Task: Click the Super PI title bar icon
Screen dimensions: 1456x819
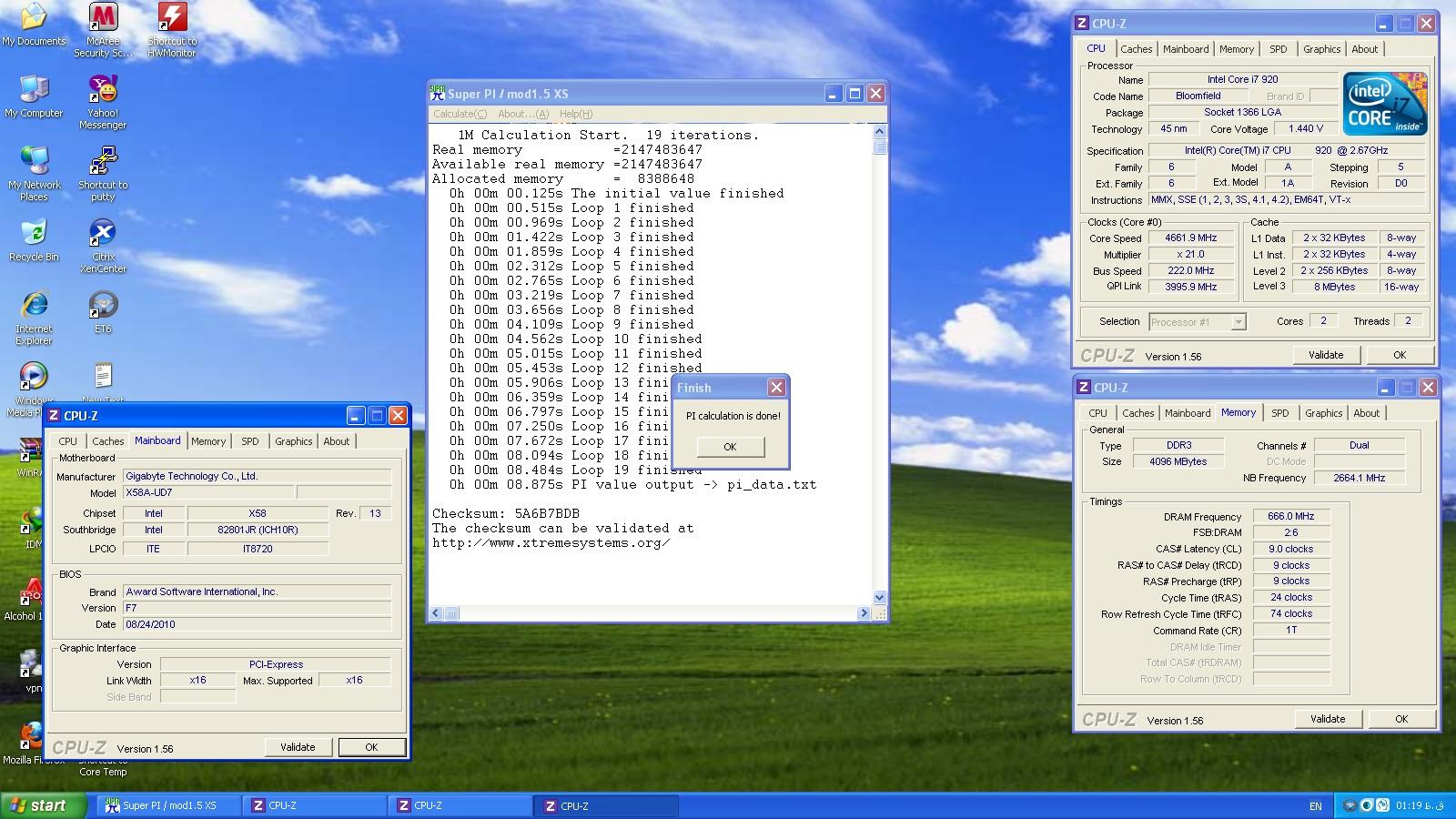Action: (x=438, y=93)
